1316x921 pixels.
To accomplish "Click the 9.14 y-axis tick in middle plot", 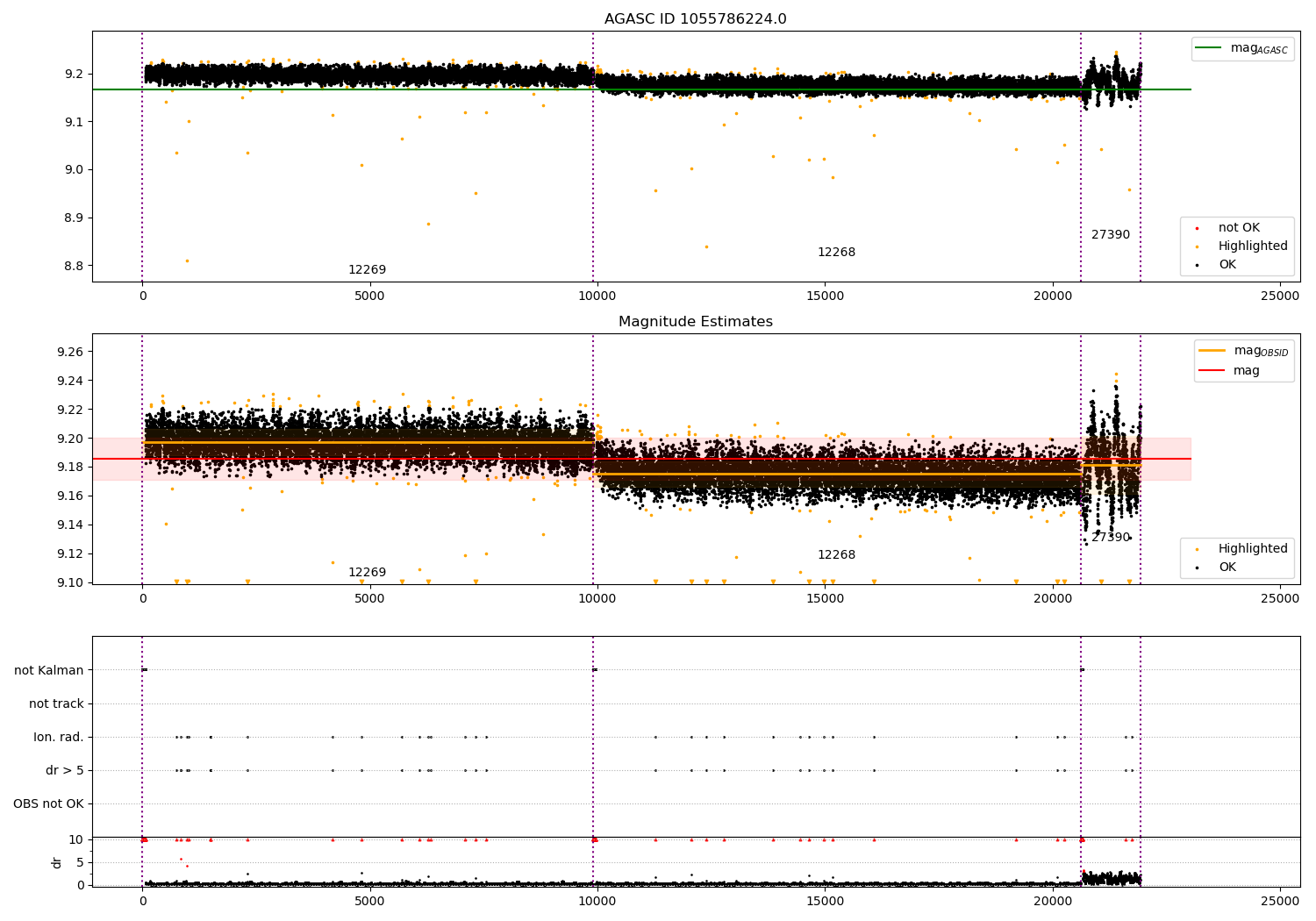I will (x=70, y=525).
